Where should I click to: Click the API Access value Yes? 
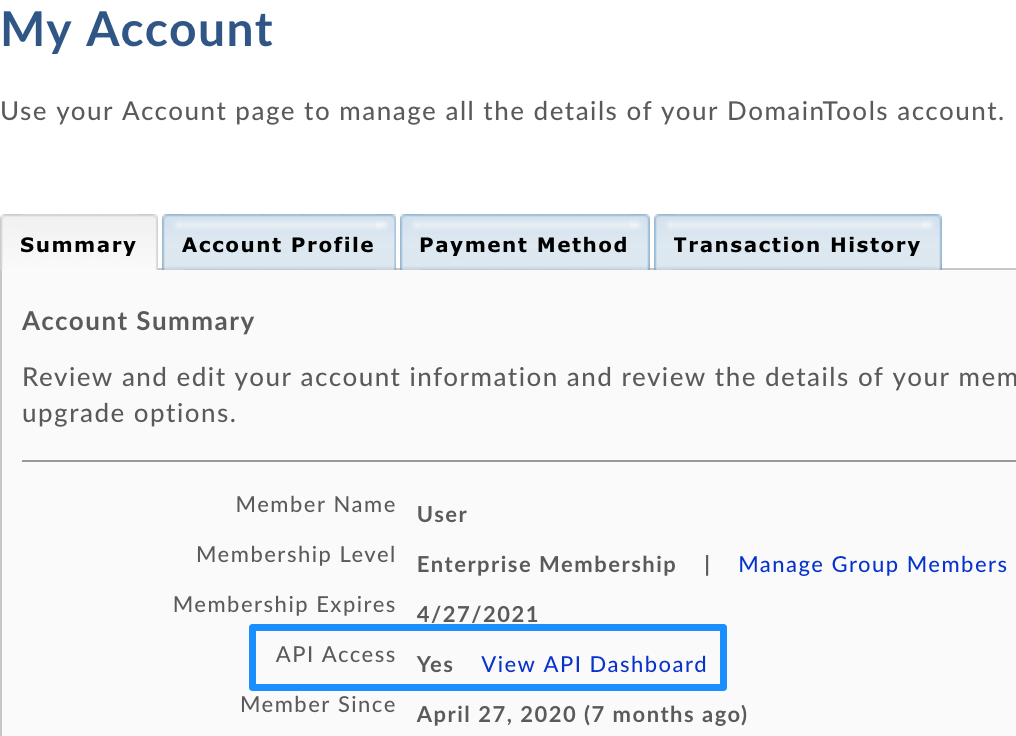pyautogui.click(x=435, y=664)
